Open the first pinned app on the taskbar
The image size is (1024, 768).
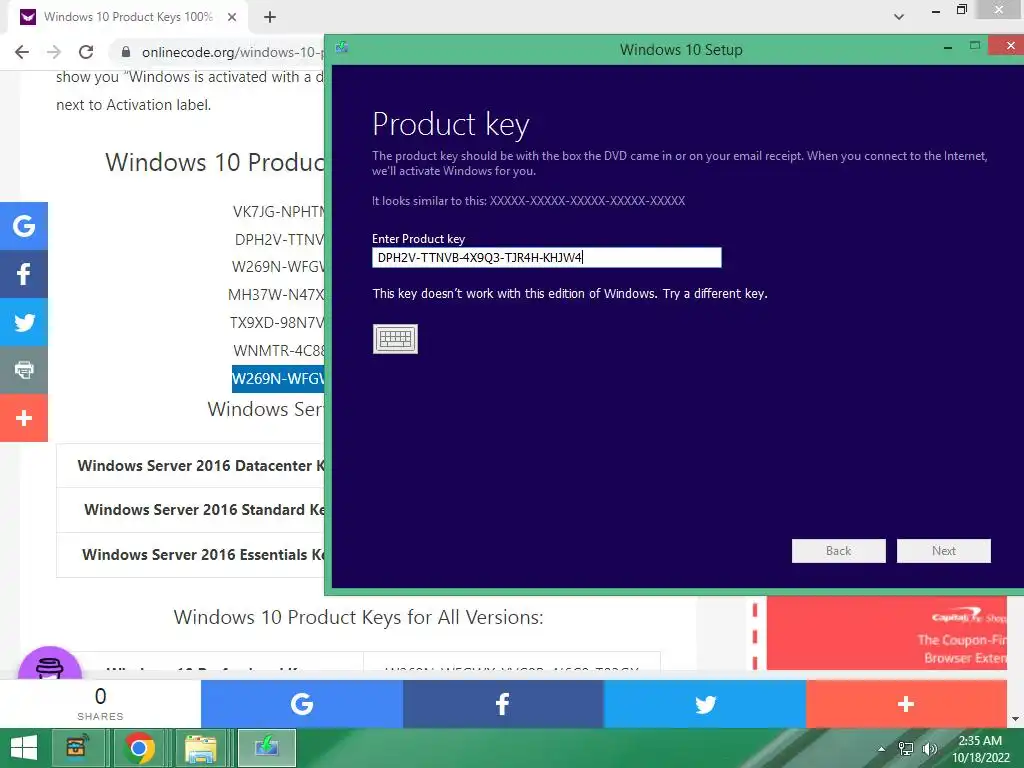77,748
